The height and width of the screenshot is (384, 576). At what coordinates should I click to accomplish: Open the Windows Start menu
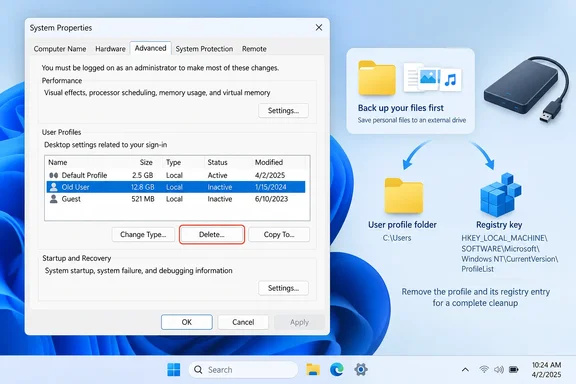[174, 369]
